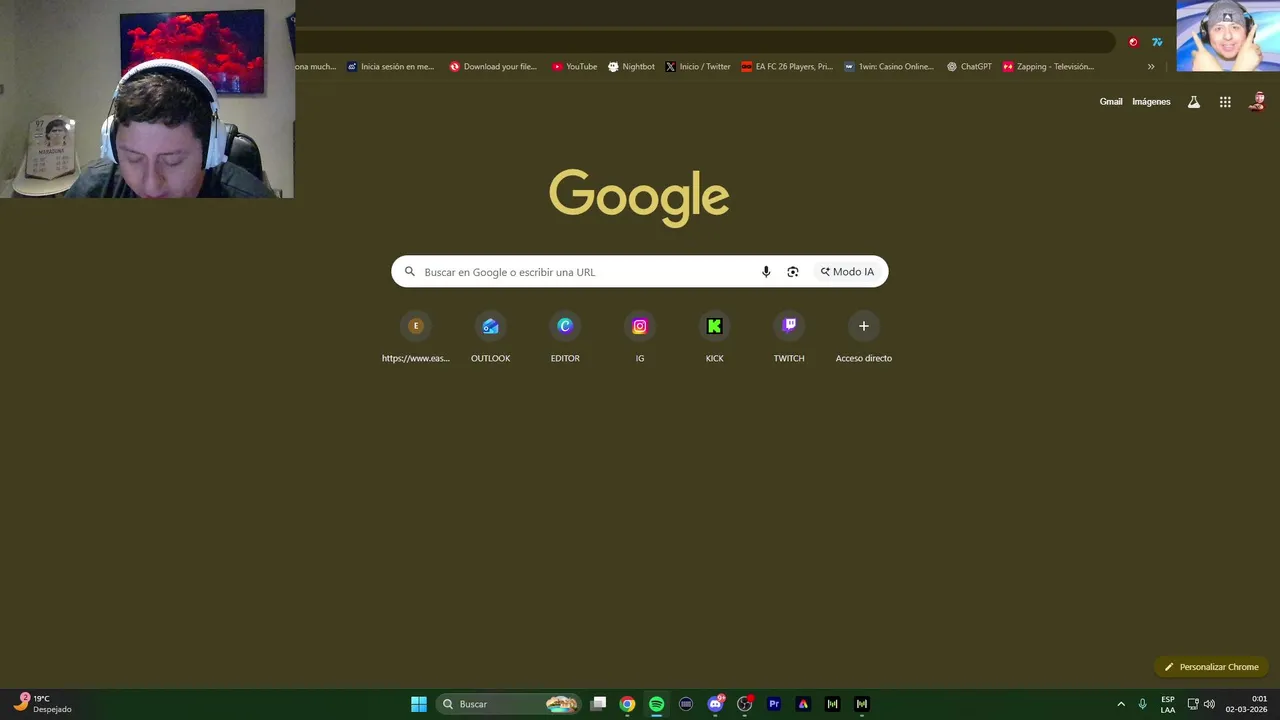The height and width of the screenshot is (720, 1280).
Task: Start a voice search with the microphone icon
Action: [x=766, y=272]
